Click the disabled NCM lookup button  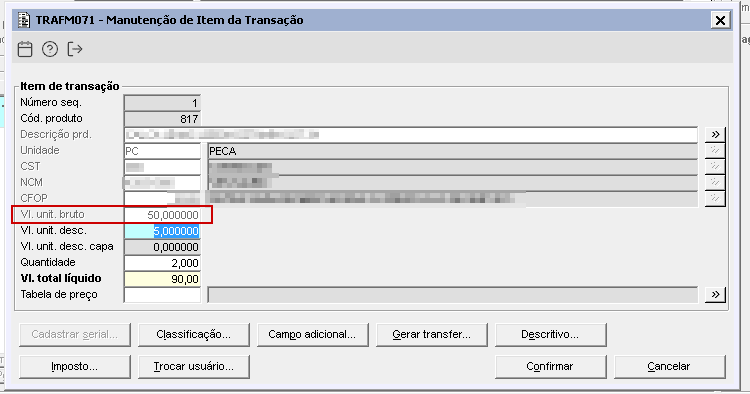point(715,183)
